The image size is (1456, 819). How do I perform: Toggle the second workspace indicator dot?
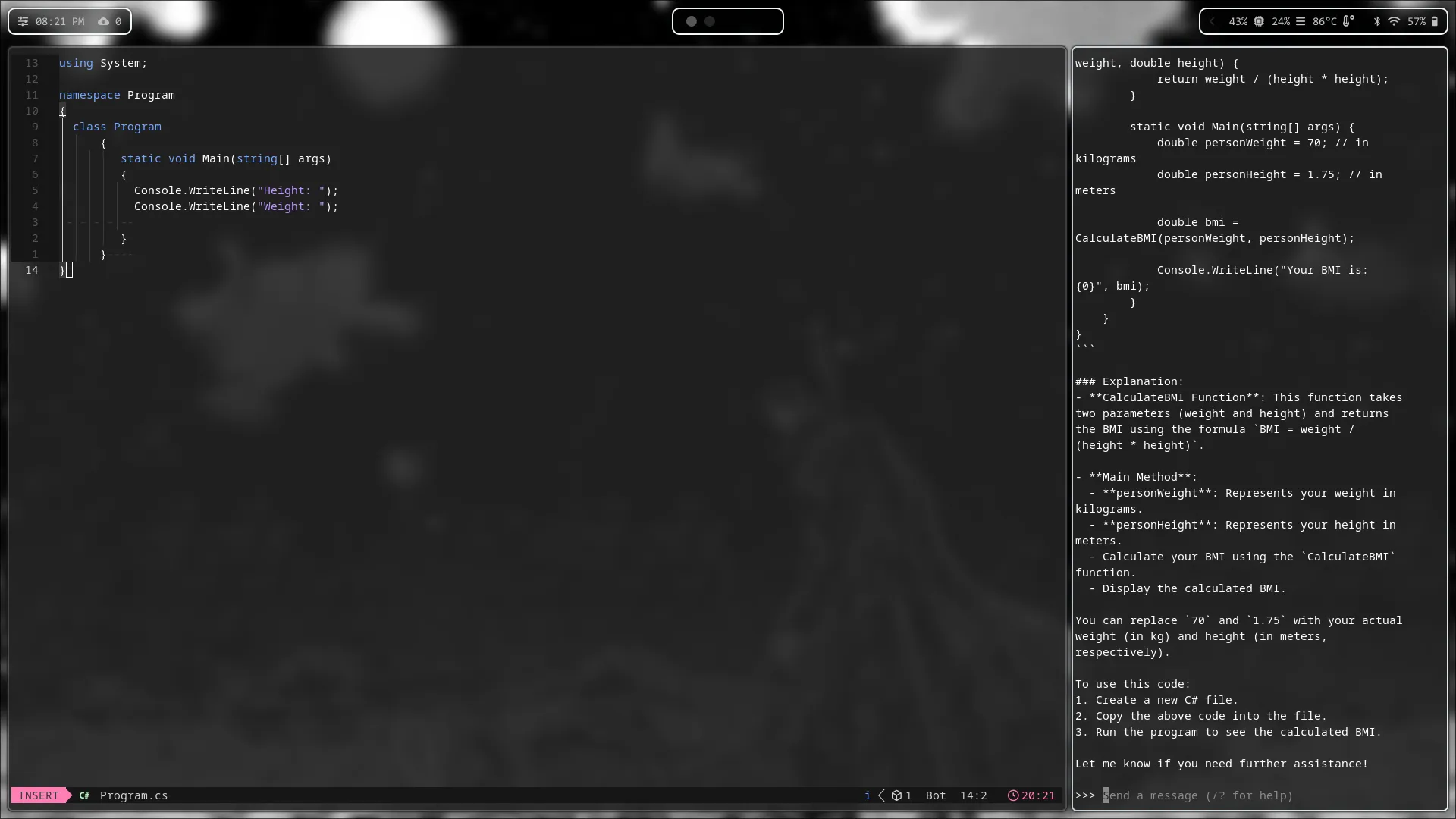tap(710, 21)
